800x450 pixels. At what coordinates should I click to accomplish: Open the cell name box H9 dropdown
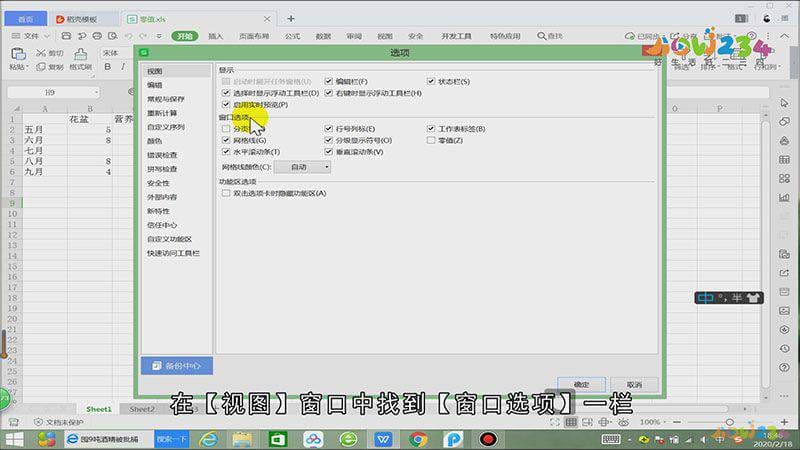click(96, 92)
